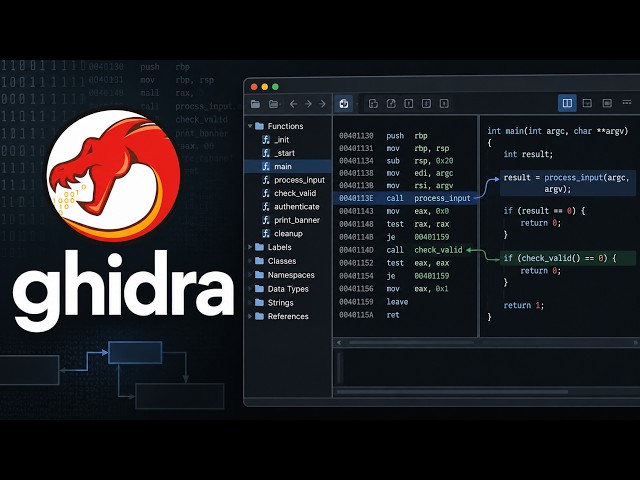Open the folder icon with dropdown arrow
The width and height of the screenshot is (640, 480).
tap(274, 104)
